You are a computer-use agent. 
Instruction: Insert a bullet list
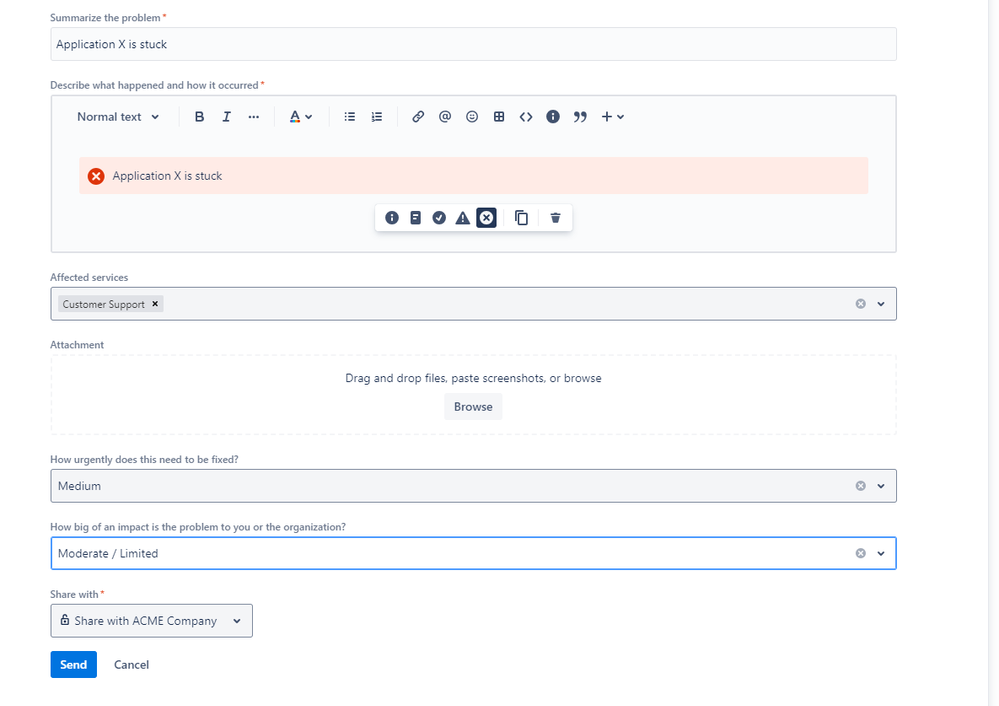tap(350, 117)
